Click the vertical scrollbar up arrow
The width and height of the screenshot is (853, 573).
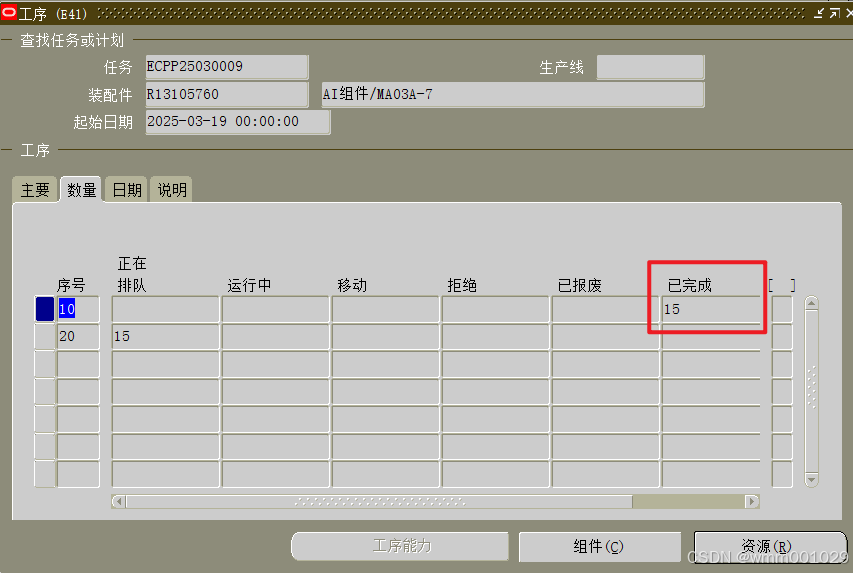click(811, 303)
